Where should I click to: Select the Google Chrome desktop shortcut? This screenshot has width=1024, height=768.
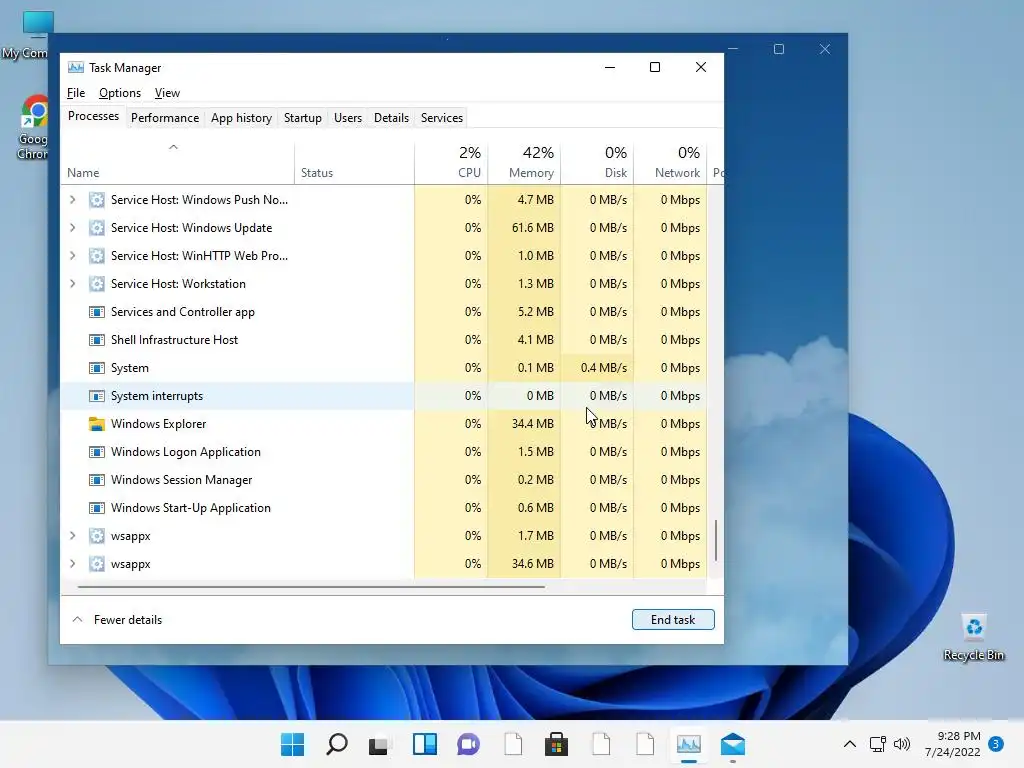[34, 127]
